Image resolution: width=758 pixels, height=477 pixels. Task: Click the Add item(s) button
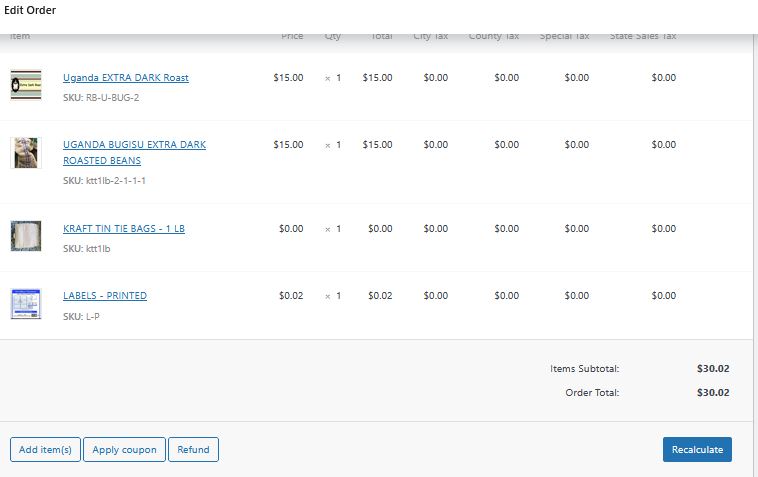45,450
